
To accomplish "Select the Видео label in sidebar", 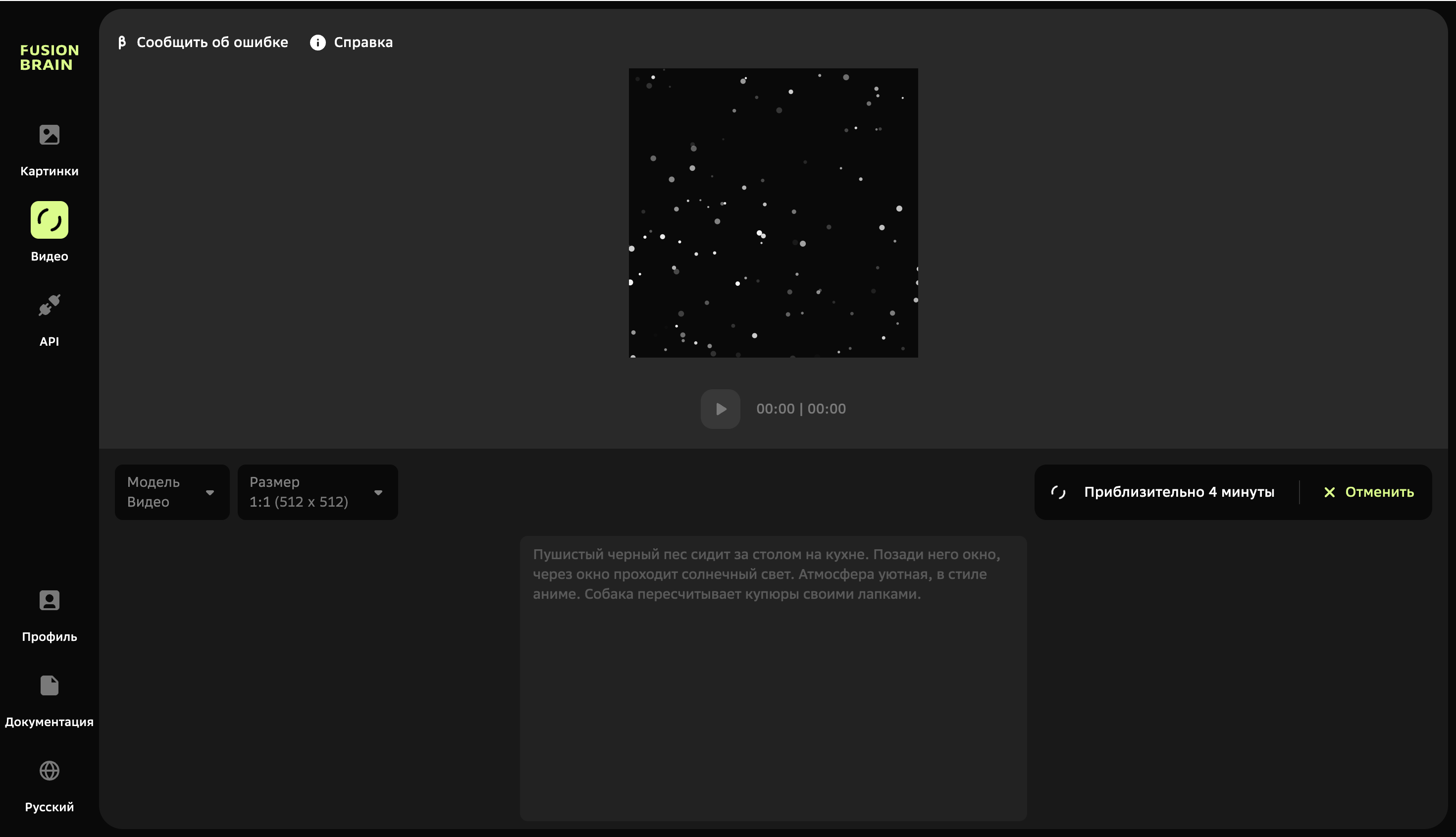I will click(x=50, y=257).
